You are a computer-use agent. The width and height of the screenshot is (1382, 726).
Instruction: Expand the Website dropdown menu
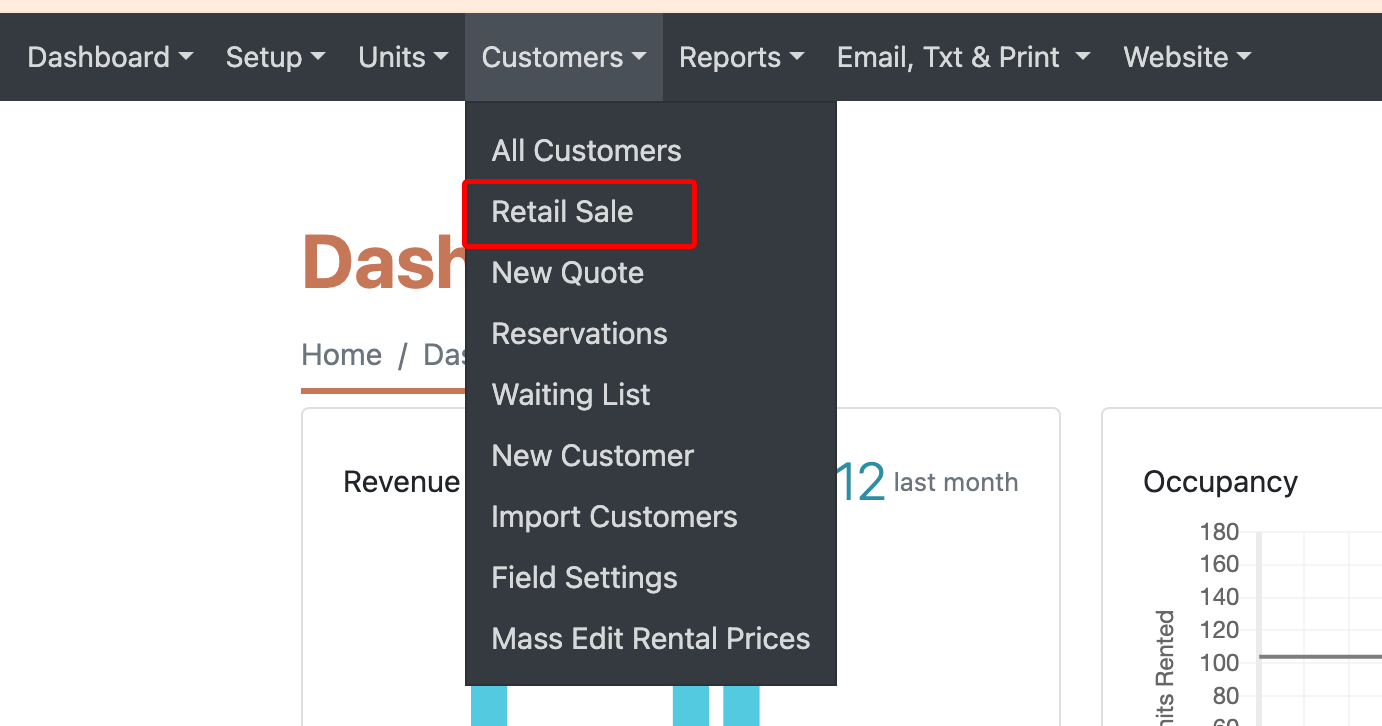pos(1187,57)
